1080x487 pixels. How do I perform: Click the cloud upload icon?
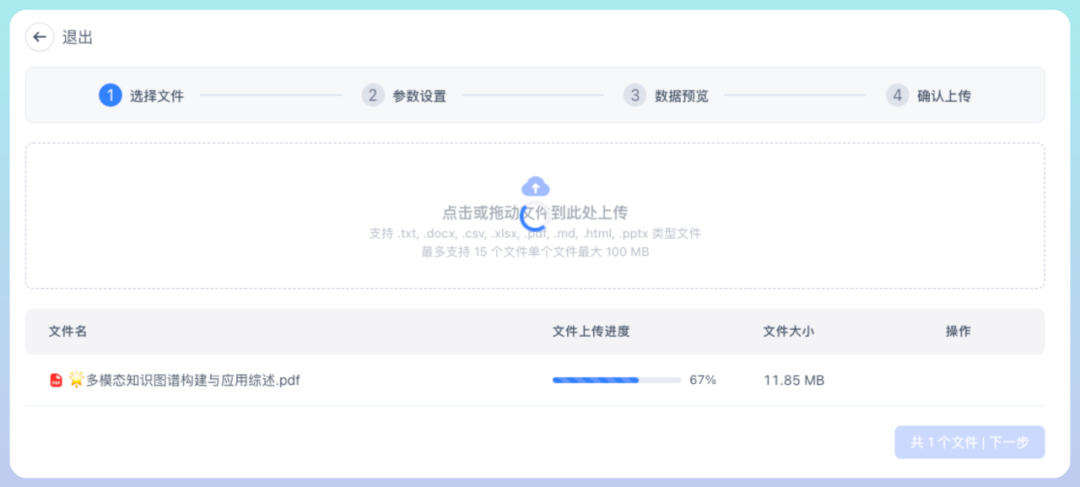click(535, 187)
